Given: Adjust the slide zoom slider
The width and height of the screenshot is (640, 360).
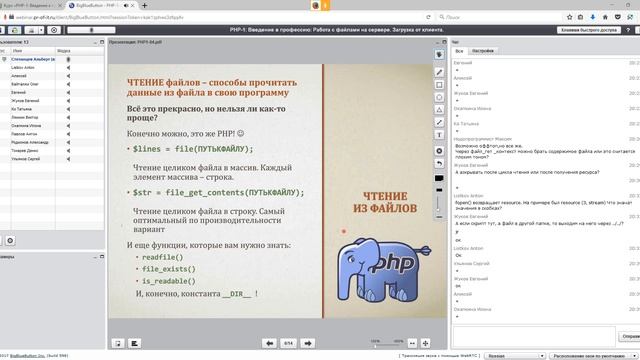Looking at the screenshot, I should coord(387,346).
